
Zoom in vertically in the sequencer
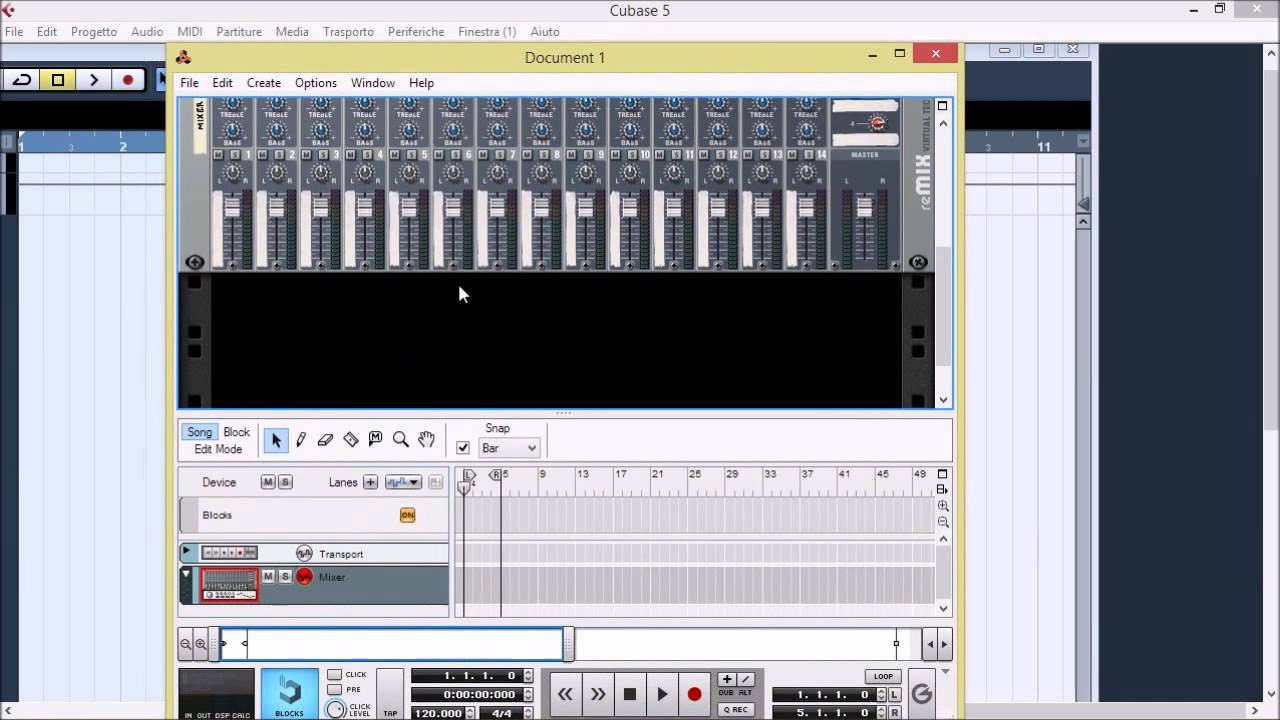(943, 506)
